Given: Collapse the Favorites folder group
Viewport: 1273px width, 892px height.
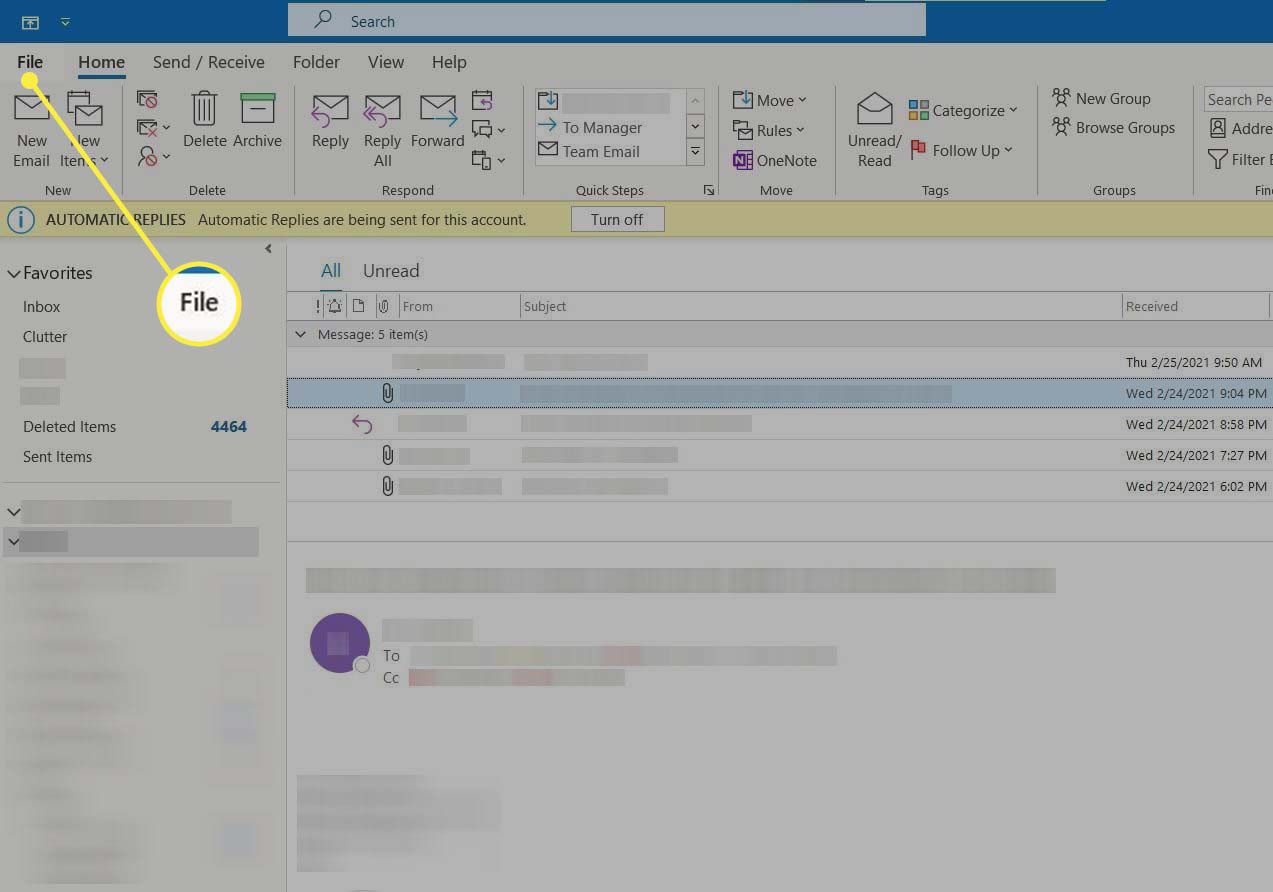Looking at the screenshot, I should (14, 273).
